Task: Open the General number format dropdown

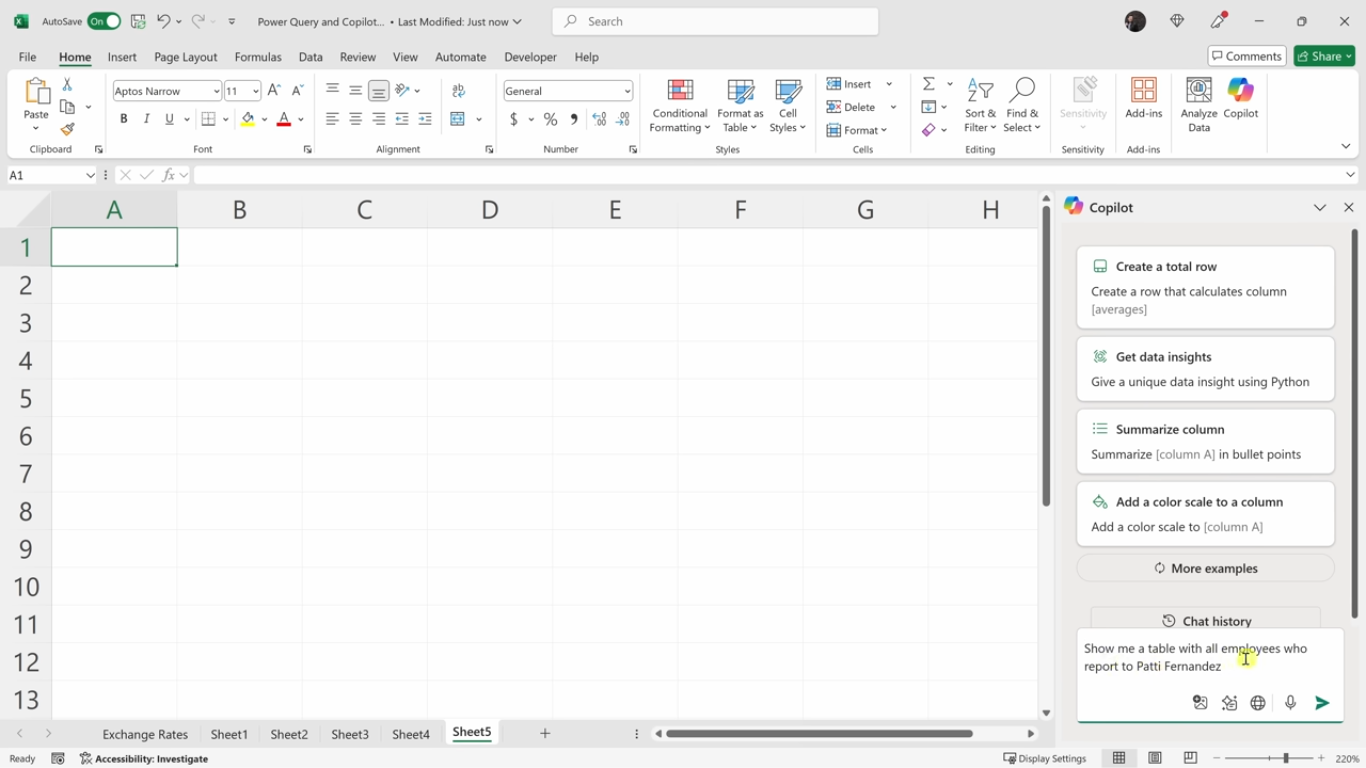Action: coord(627,91)
